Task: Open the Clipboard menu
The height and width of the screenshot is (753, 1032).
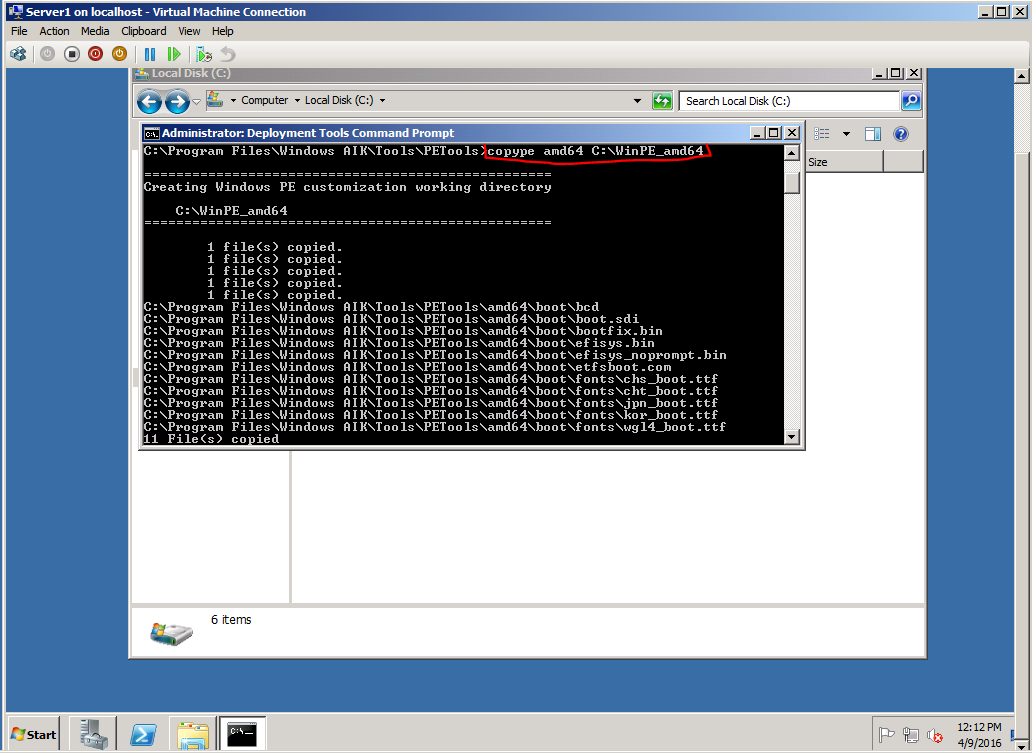Action: 143,31
